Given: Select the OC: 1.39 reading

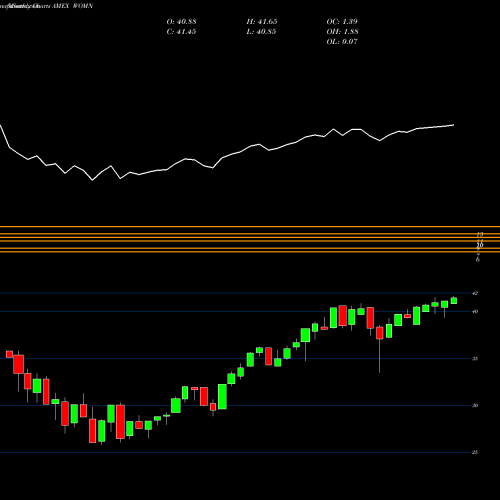Looking at the screenshot, I should 342,22.
